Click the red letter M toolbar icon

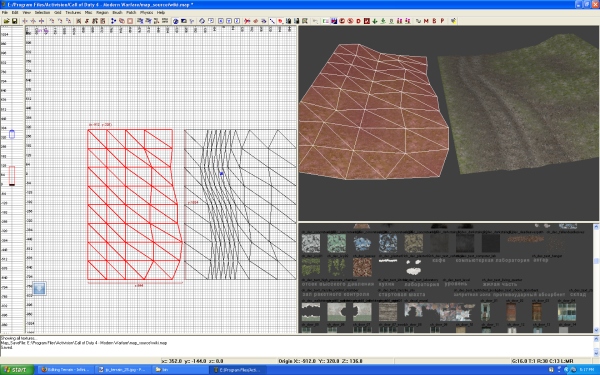(426, 21)
